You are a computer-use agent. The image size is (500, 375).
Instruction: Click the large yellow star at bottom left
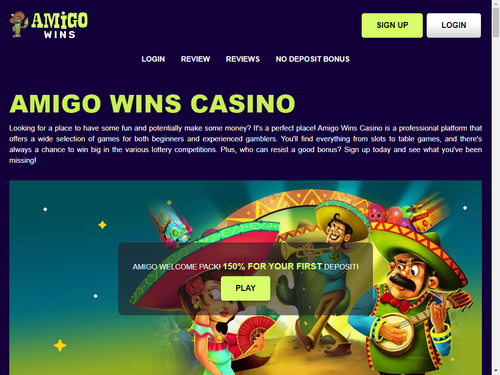tap(60, 346)
